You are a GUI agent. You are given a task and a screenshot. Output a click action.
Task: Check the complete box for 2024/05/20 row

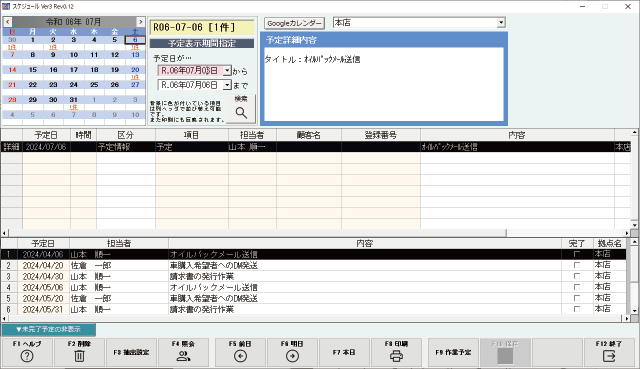pos(577,298)
